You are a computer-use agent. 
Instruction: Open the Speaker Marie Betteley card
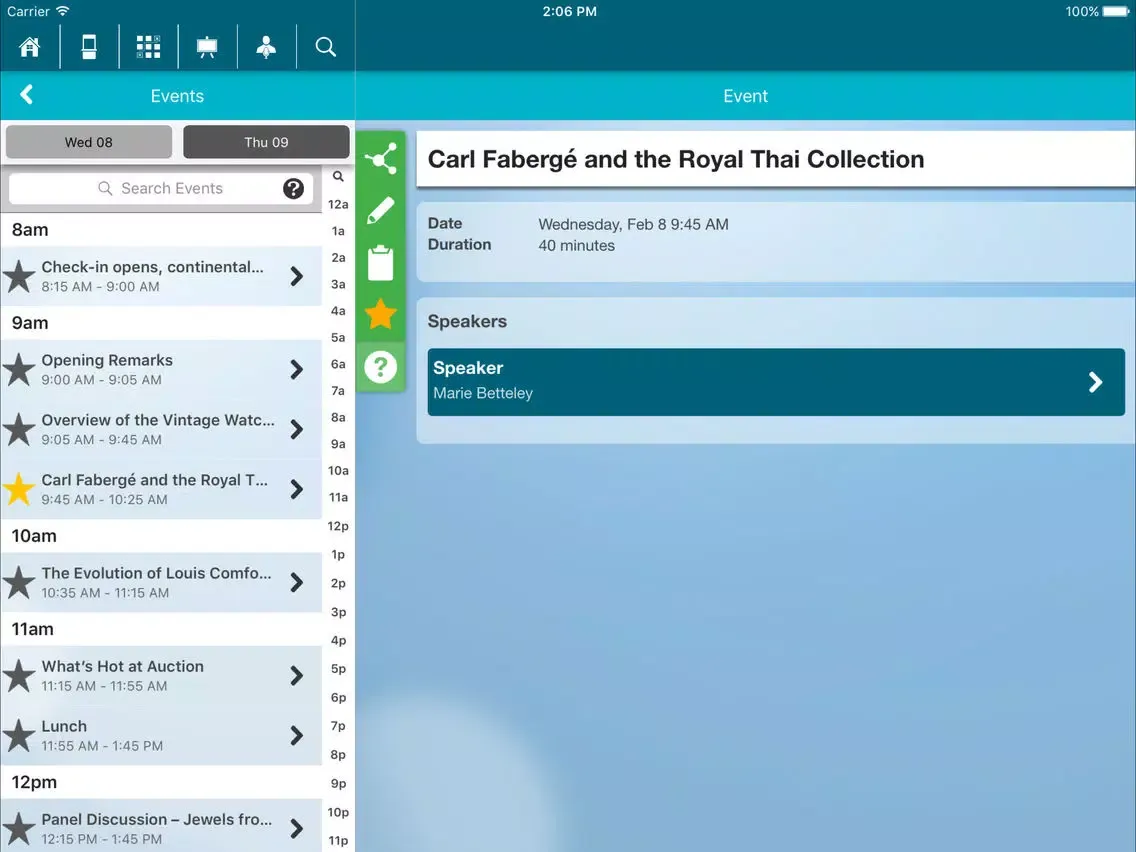point(776,382)
